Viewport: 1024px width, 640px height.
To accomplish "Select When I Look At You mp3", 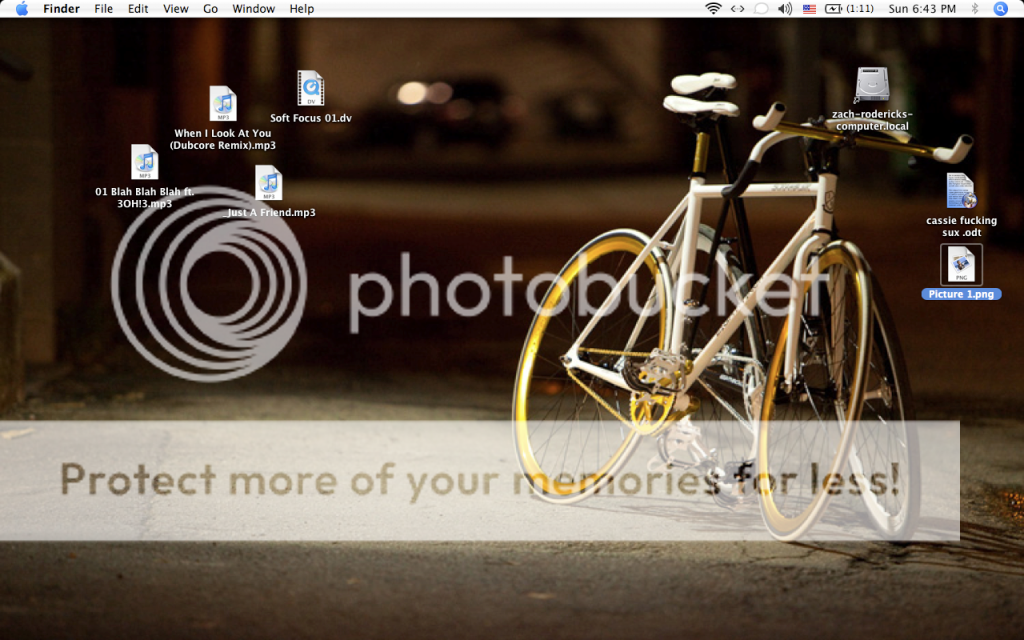I will click(x=222, y=104).
